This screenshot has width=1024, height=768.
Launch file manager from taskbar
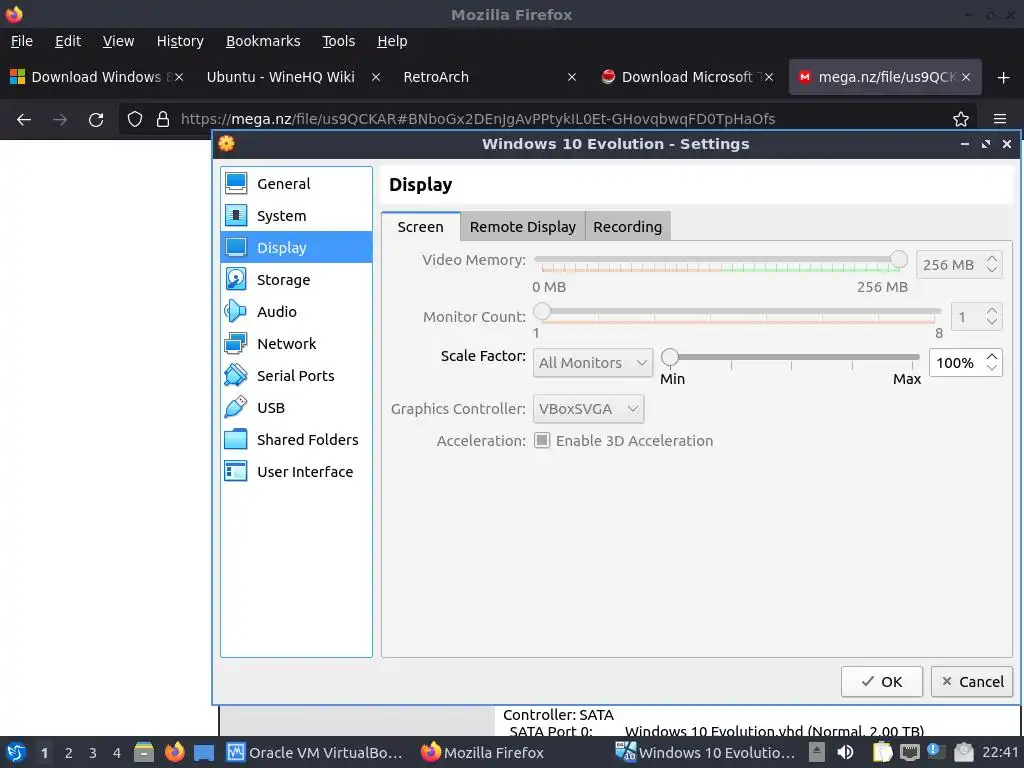tap(144, 752)
